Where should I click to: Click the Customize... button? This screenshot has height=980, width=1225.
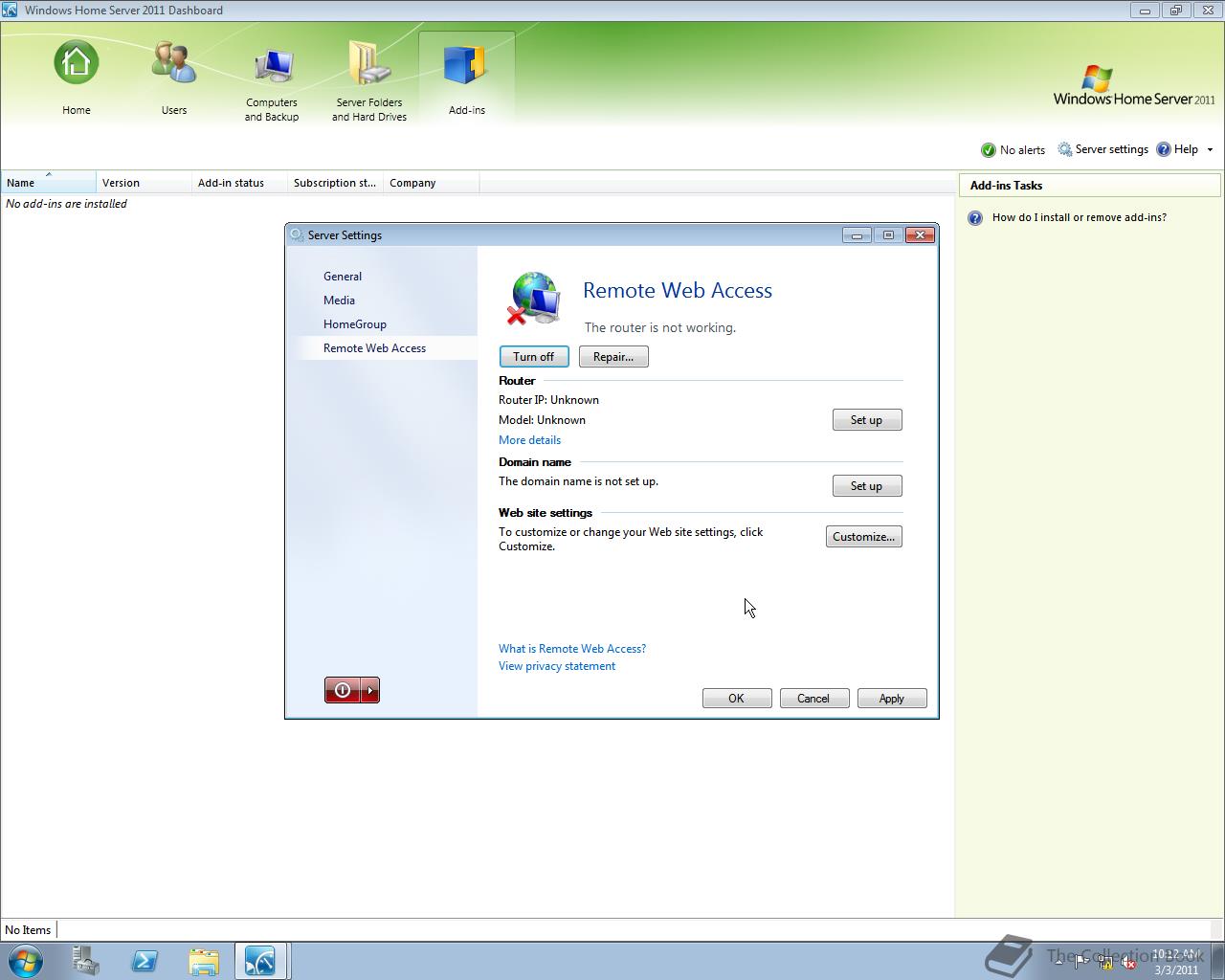click(864, 537)
